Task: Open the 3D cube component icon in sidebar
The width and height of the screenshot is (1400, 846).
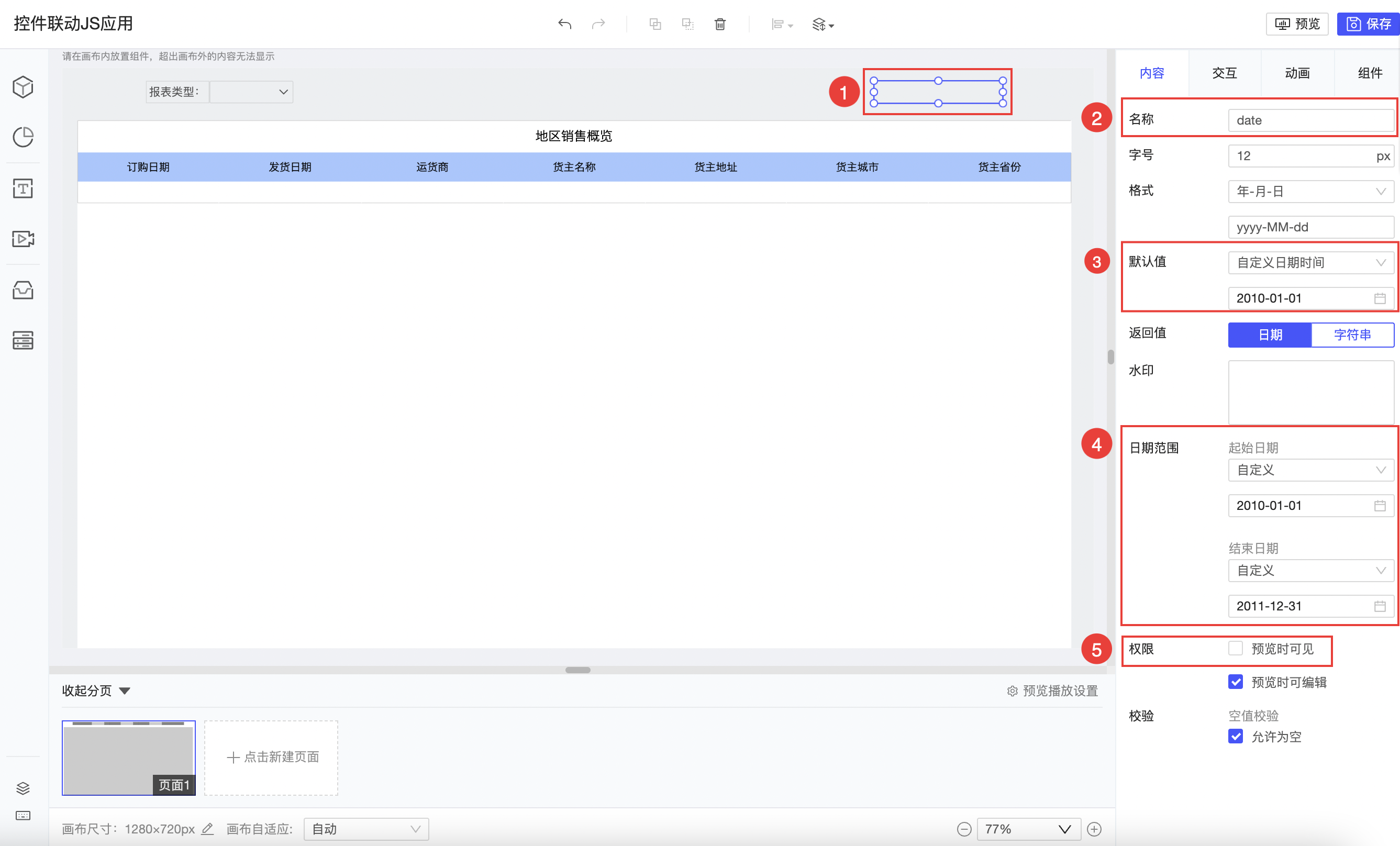Action: (x=23, y=87)
